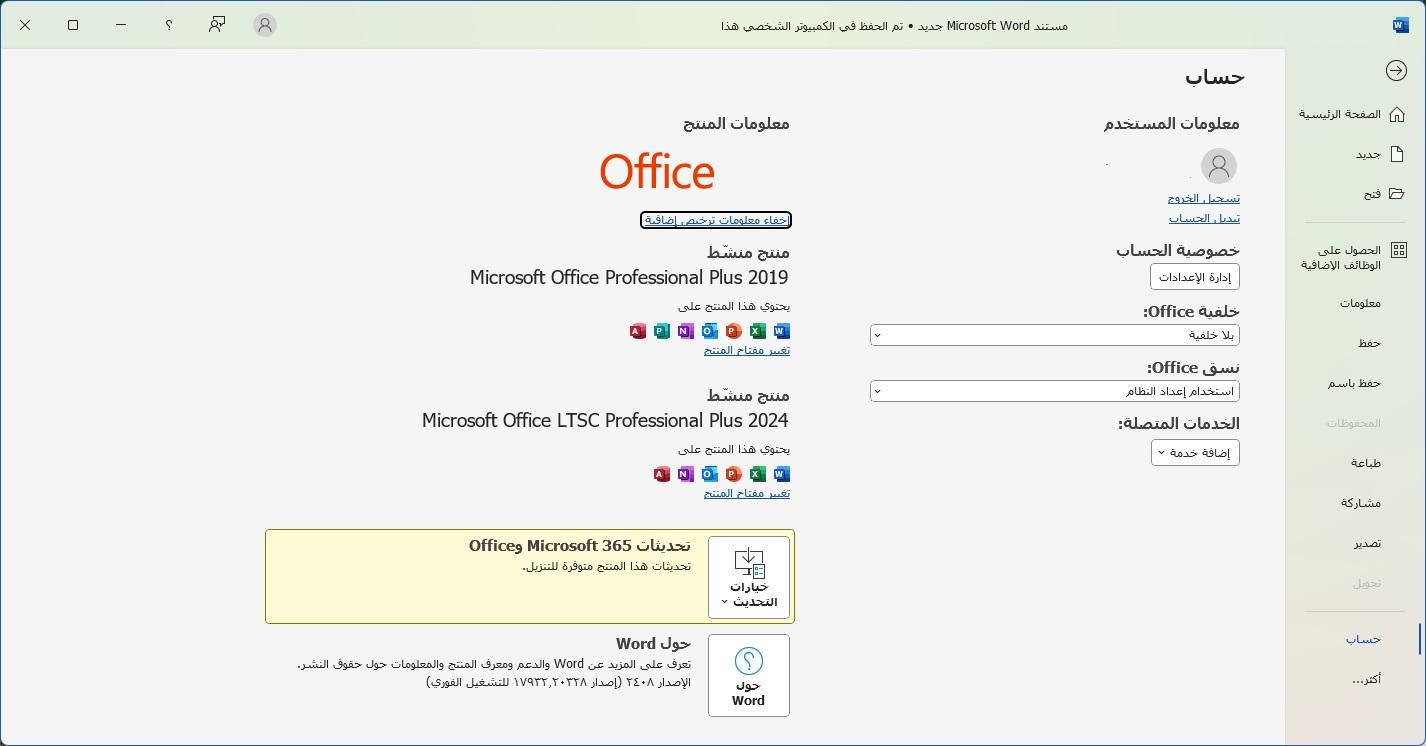Click the user avatar picture
Screen dimensions: 1426x746
coord(1218,166)
